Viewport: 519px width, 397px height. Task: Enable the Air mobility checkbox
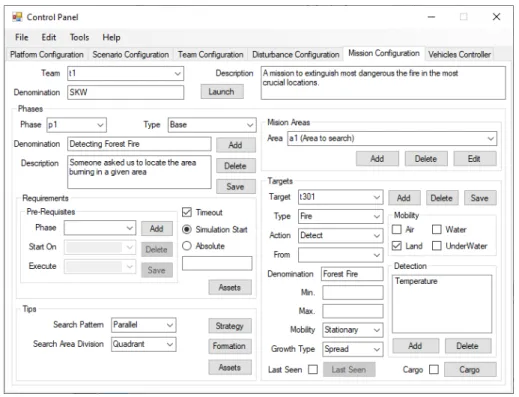pyautogui.click(x=397, y=229)
